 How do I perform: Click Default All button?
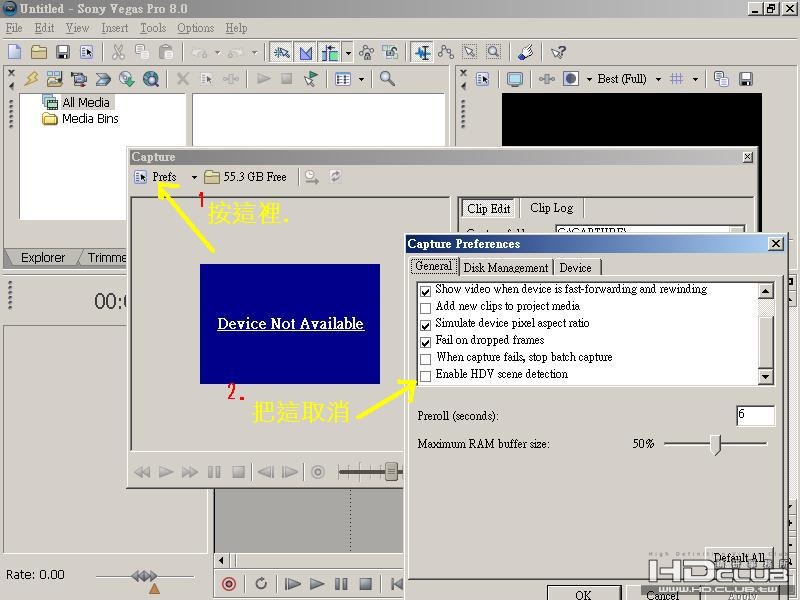coord(739,558)
